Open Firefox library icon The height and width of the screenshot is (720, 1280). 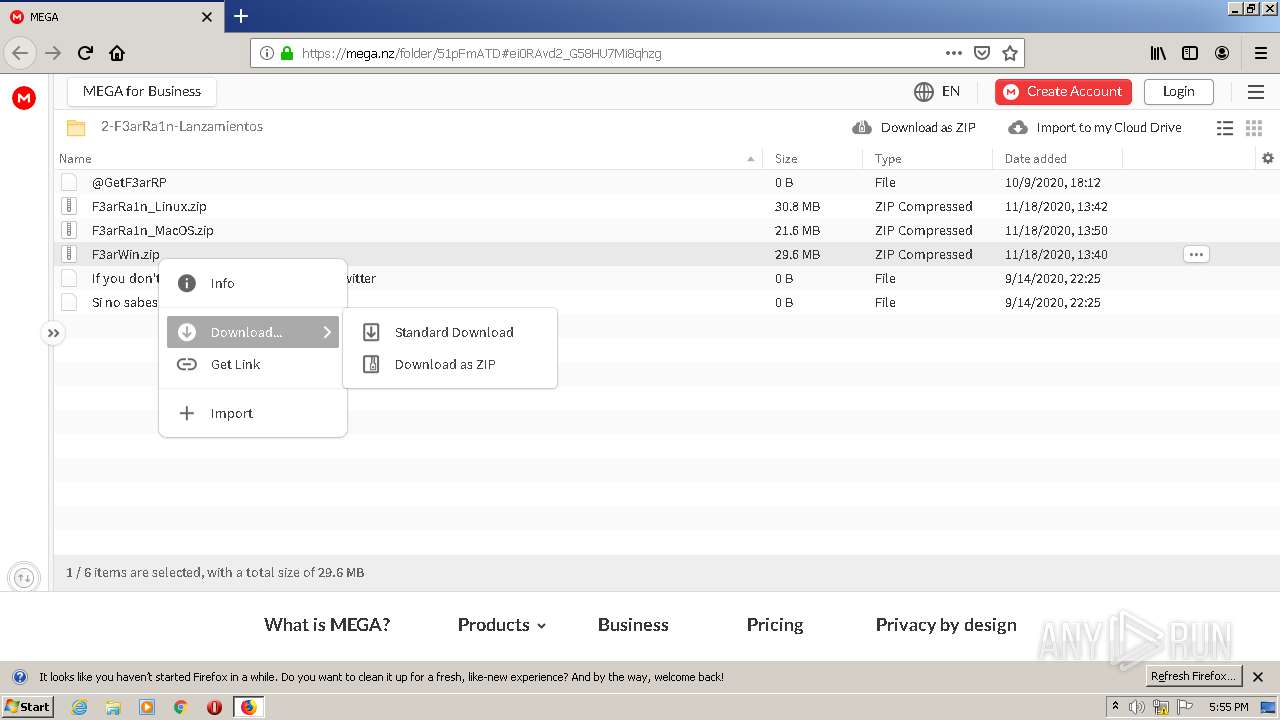tap(1158, 53)
